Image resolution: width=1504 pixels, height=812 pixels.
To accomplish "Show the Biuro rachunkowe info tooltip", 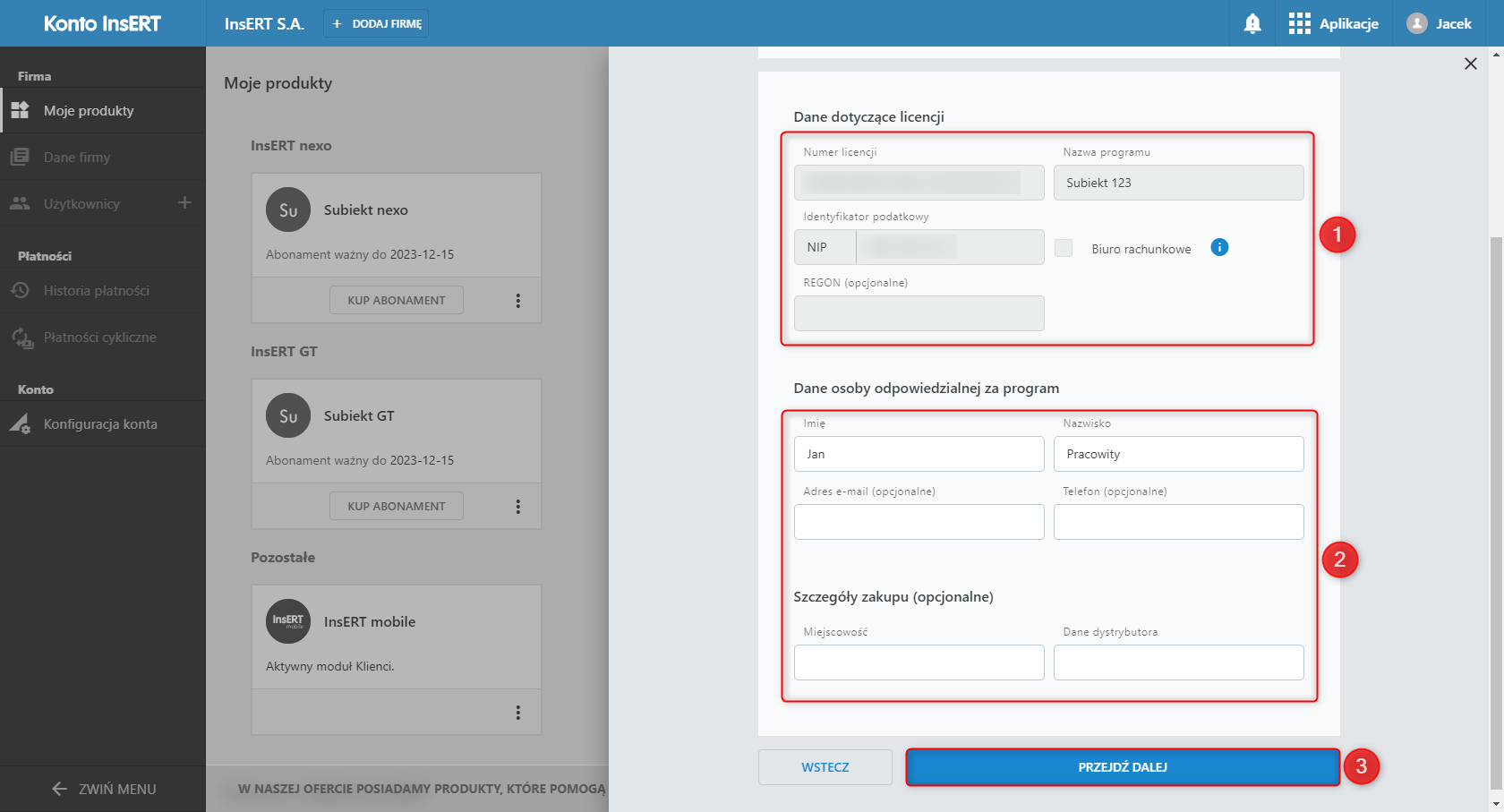I will tap(1219, 247).
